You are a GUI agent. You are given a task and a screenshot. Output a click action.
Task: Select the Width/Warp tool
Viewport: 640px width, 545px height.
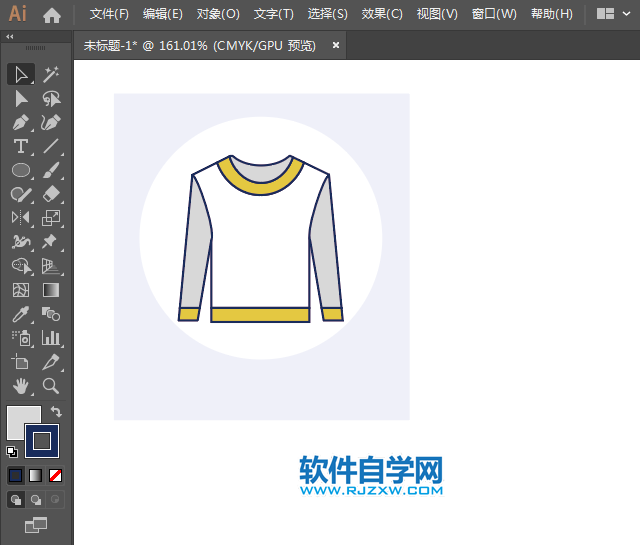pyautogui.click(x=21, y=242)
